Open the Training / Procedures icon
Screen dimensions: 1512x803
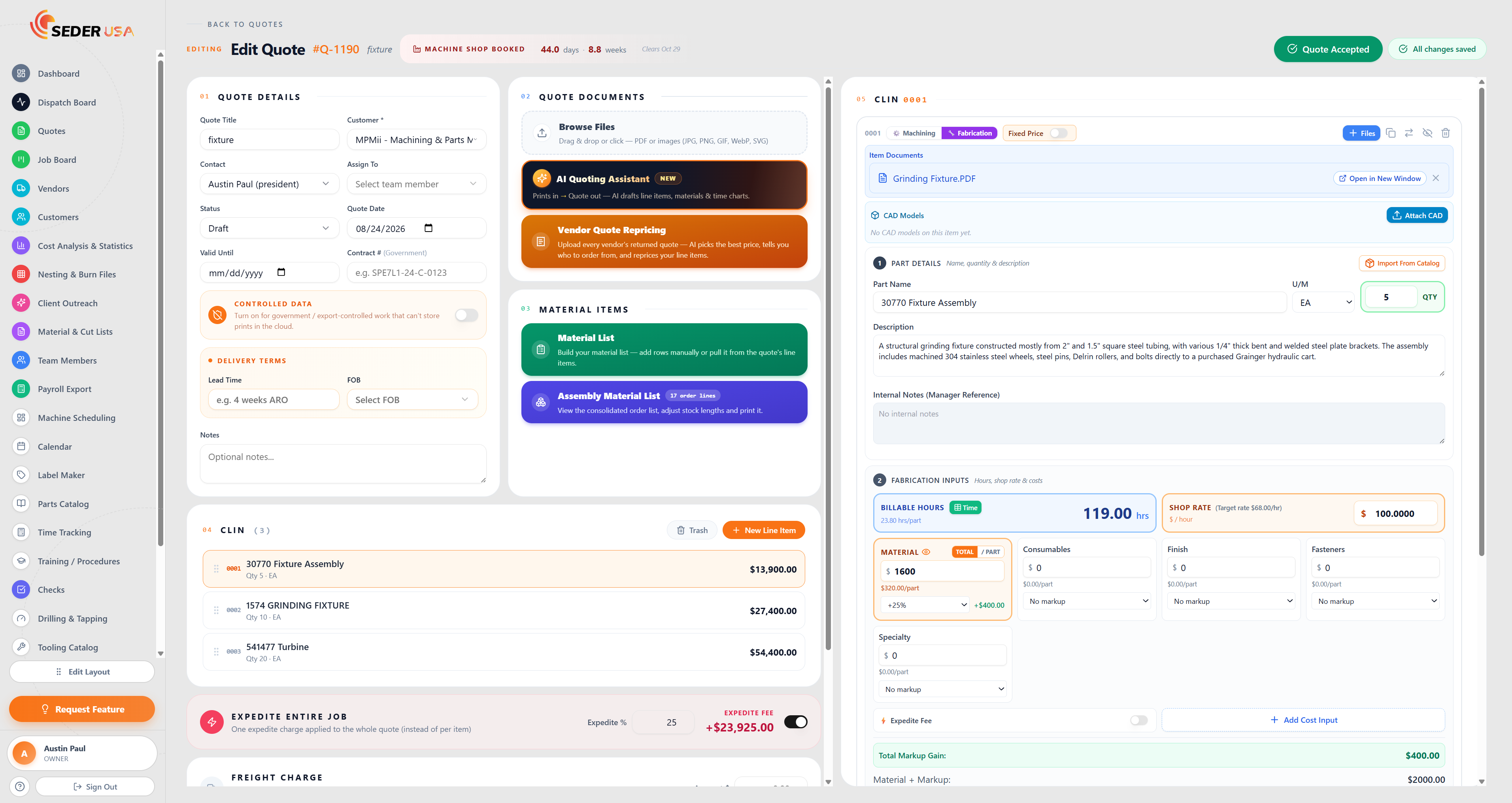(x=21, y=561)
